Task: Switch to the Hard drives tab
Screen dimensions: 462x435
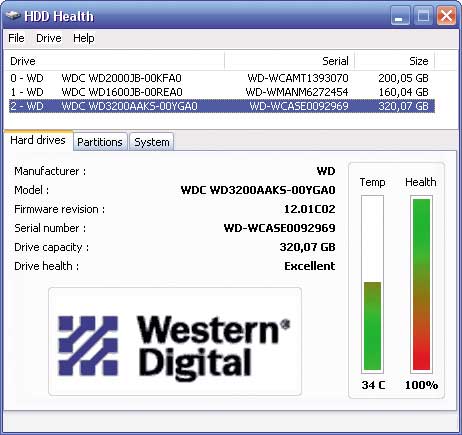Action: tap(38, 140)
